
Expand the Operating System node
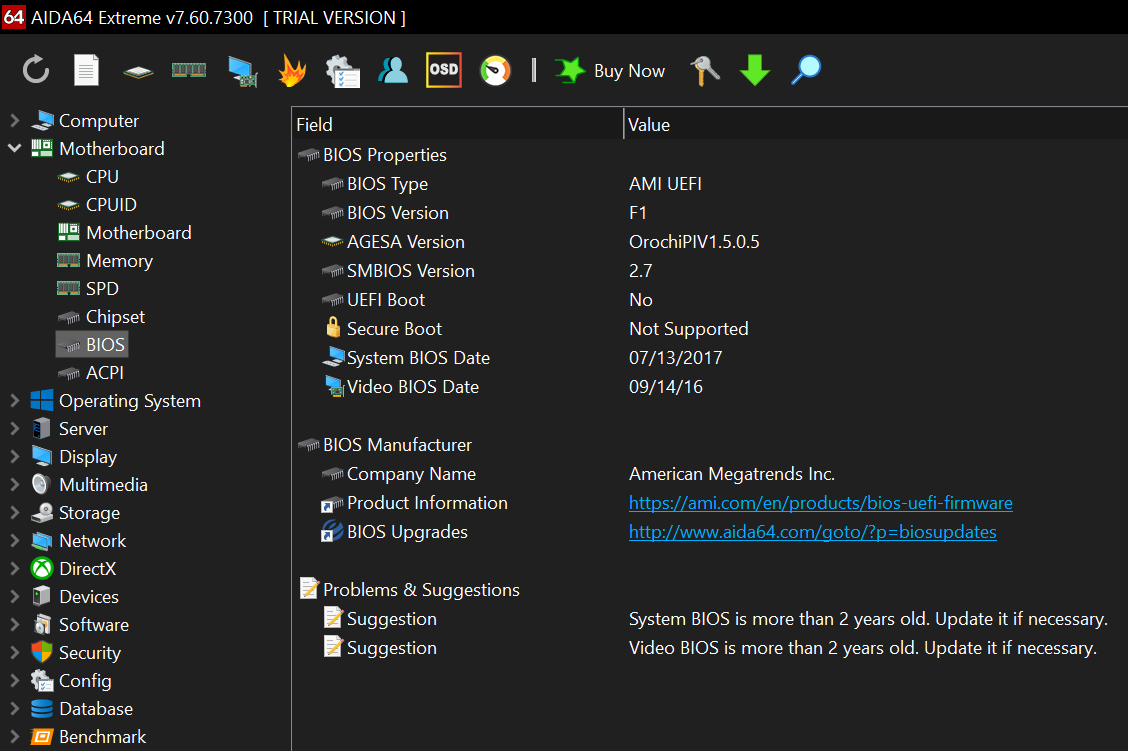14,401
